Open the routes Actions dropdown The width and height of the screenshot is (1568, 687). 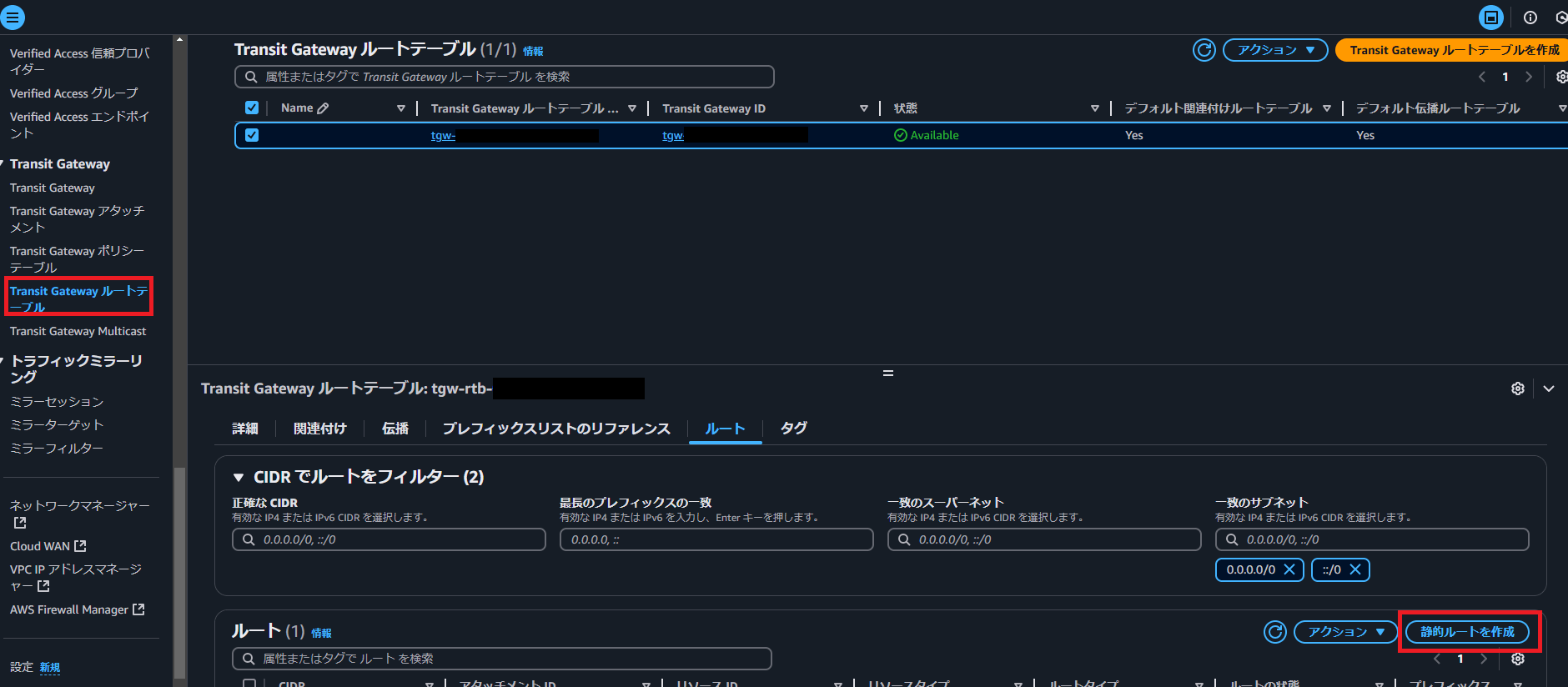pos(1345,632)
